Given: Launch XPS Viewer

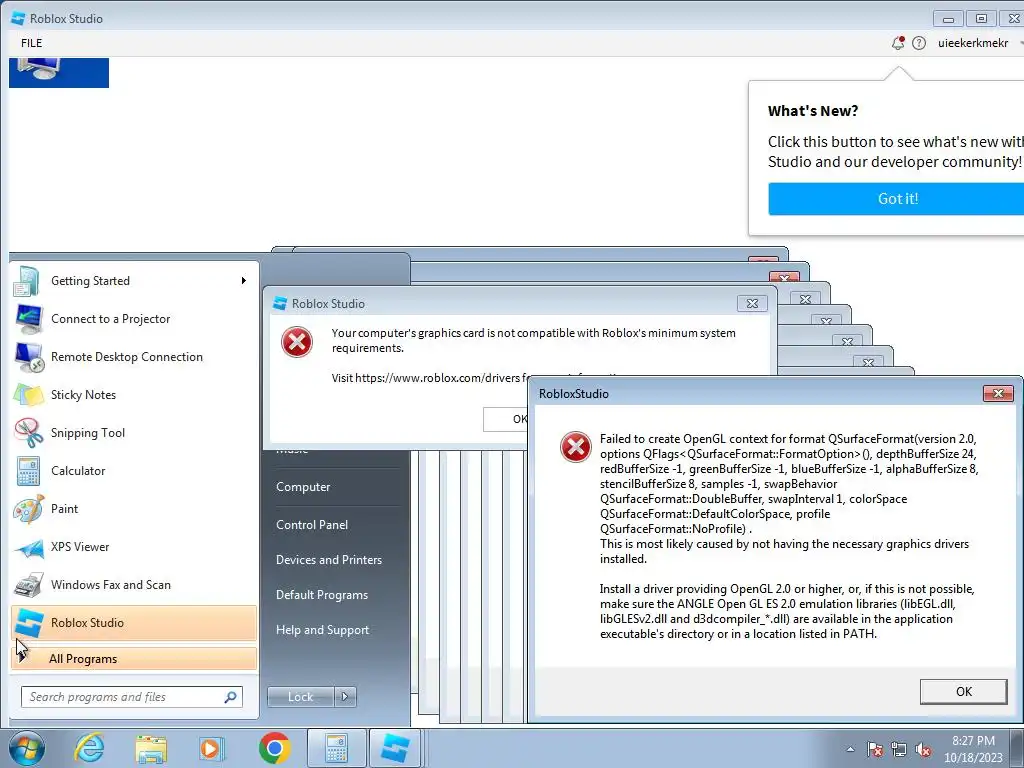Looking at the screenshot, I should pyautogui.click(x=134, y=547).
